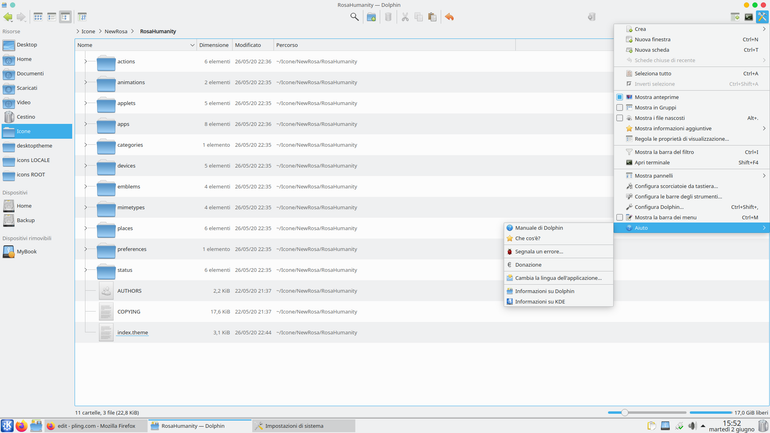
Task: Click the search magnifier toolbar icon
Action: point(354,17)
